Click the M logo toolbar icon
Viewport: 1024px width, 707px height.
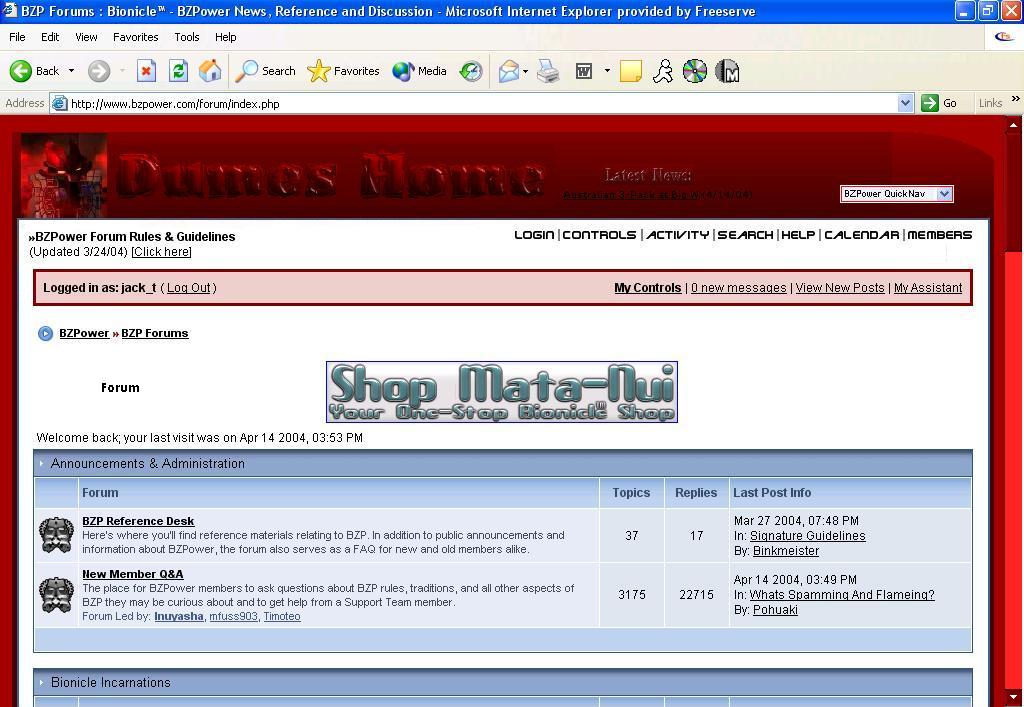(x=727, y=71)
